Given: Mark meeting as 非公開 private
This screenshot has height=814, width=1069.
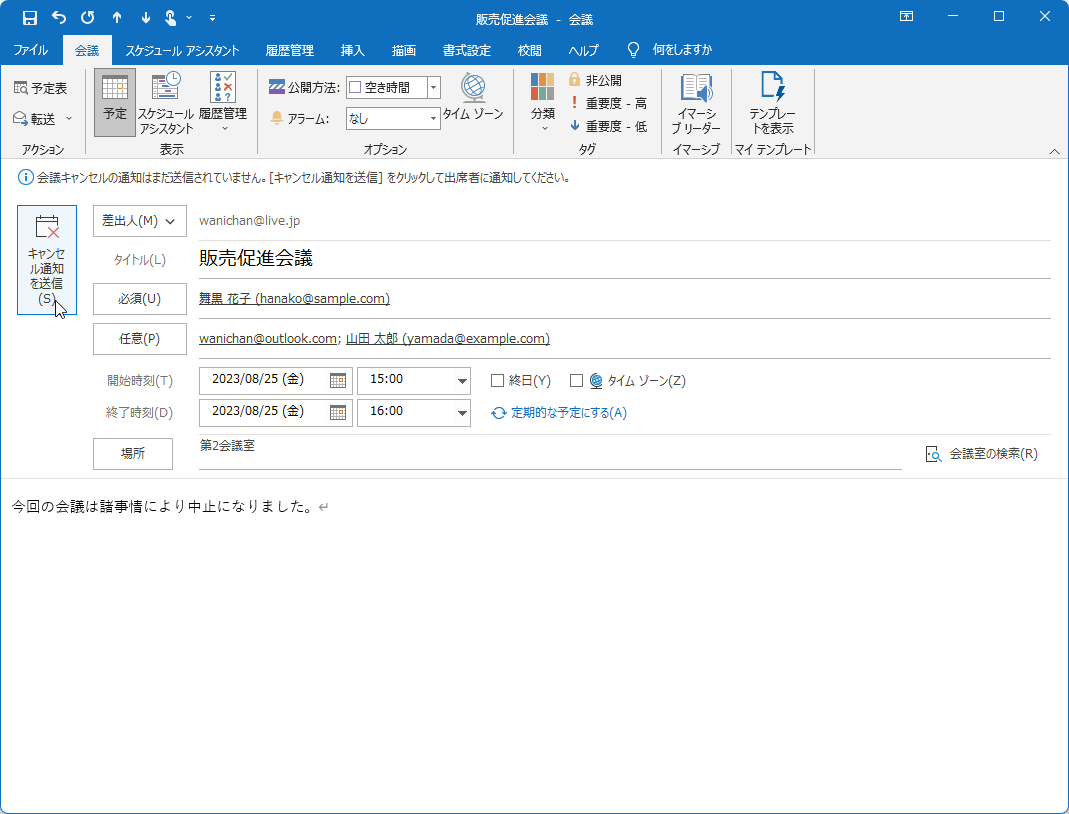Looking at the screenshot, I should point(595,80).
